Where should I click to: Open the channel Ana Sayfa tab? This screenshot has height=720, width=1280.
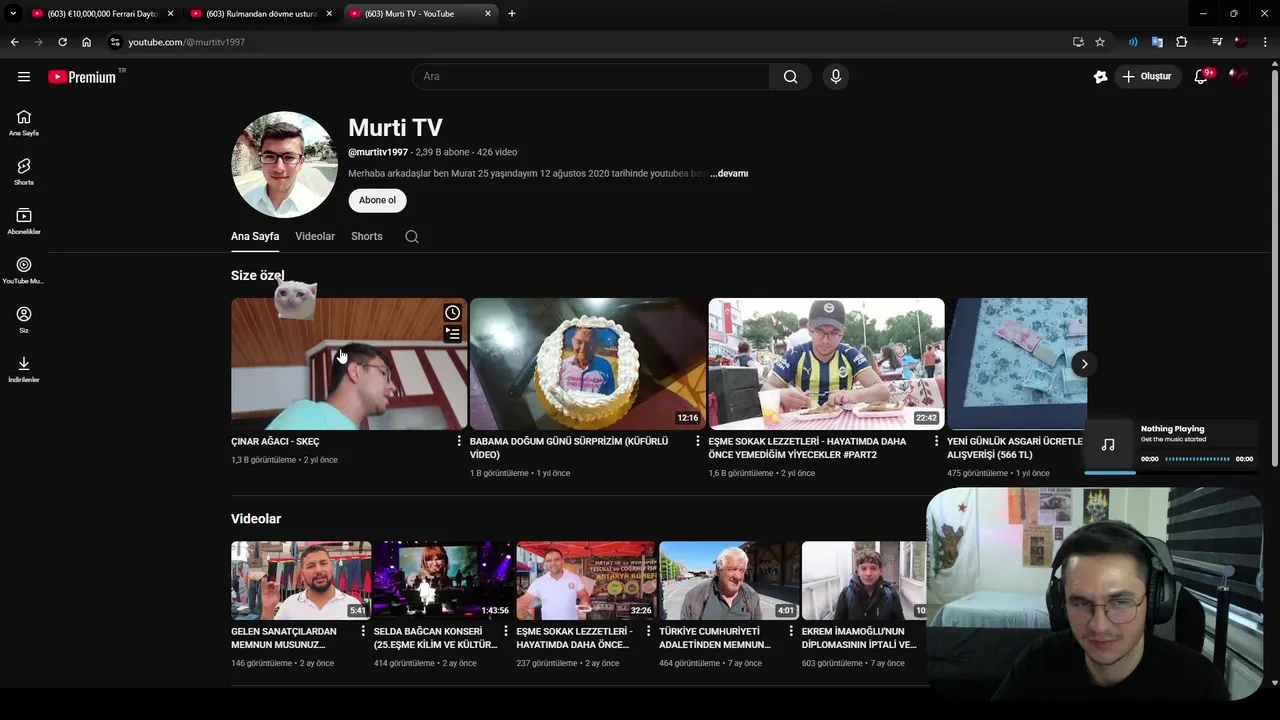point(255,237)
